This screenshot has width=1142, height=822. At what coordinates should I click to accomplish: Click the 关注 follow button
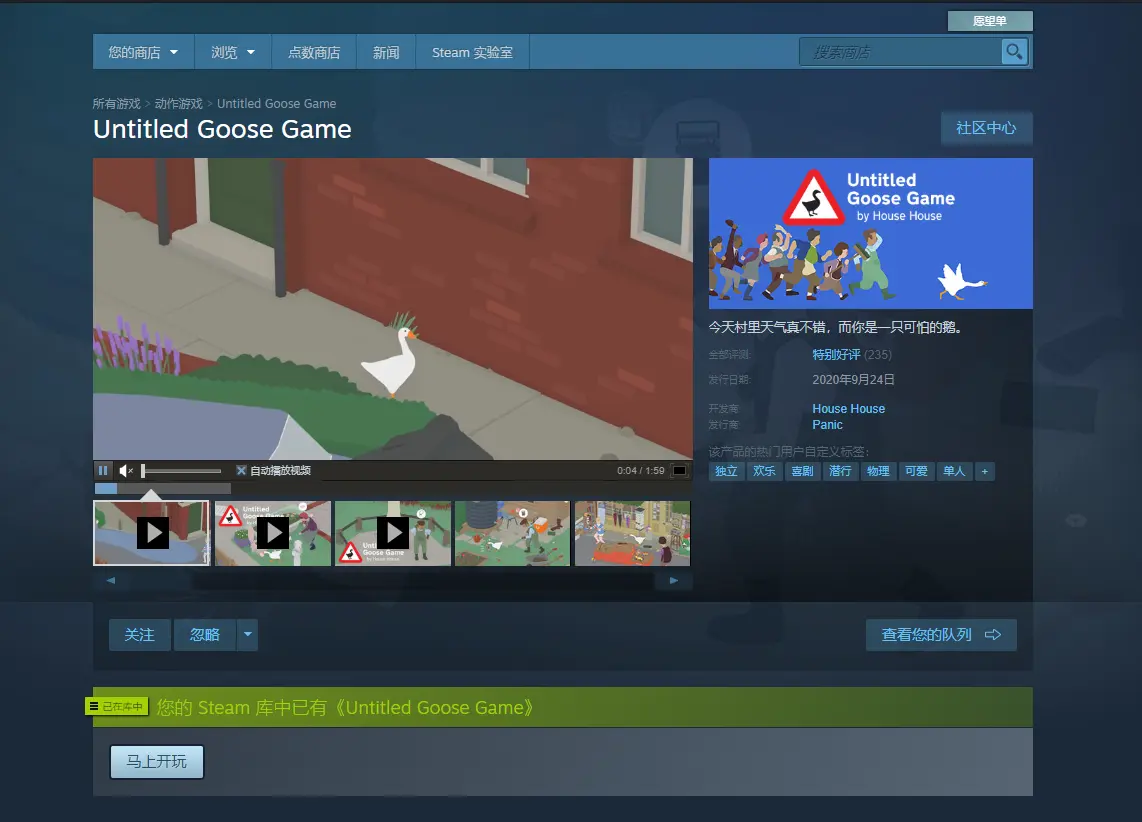(139, 635)
